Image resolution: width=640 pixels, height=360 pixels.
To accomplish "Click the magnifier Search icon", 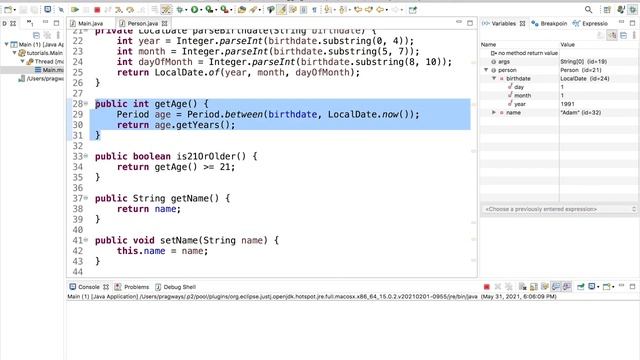I will coord(588,9).
